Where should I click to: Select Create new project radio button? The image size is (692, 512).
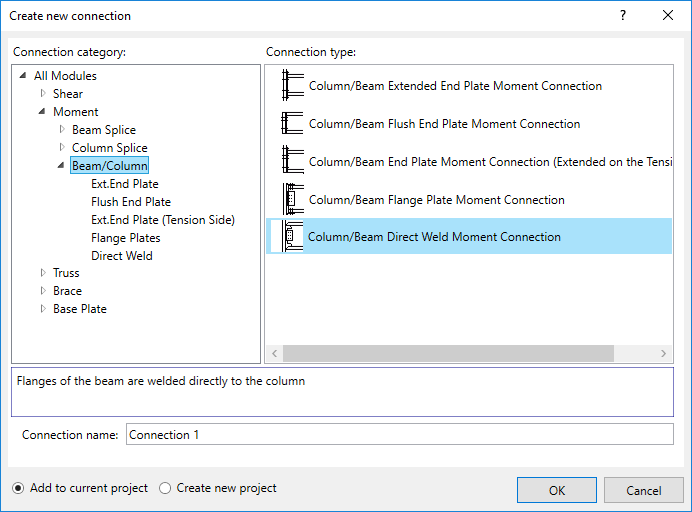tap(165, 488)
